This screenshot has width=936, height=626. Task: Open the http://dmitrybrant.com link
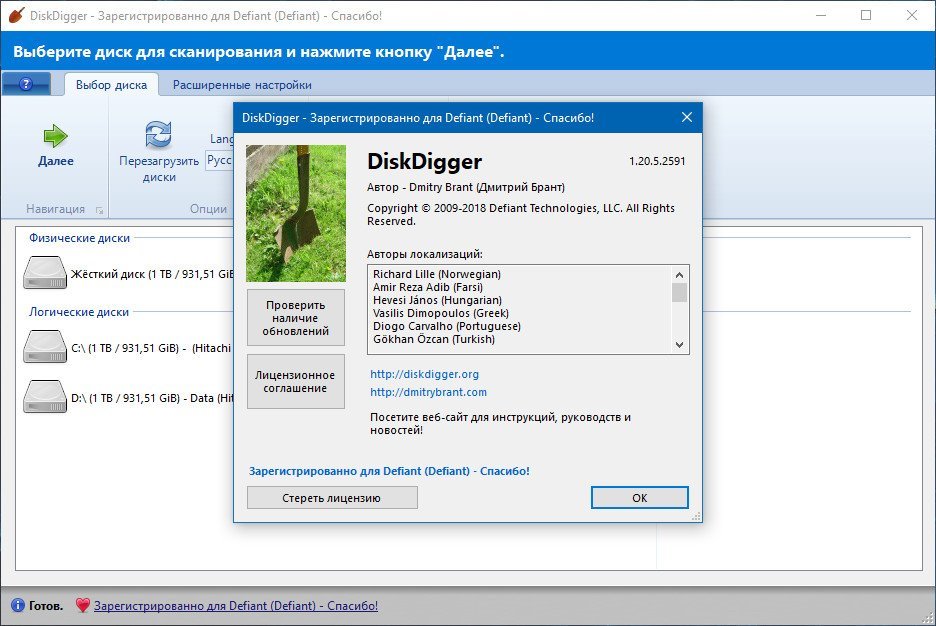coord(429,392)
